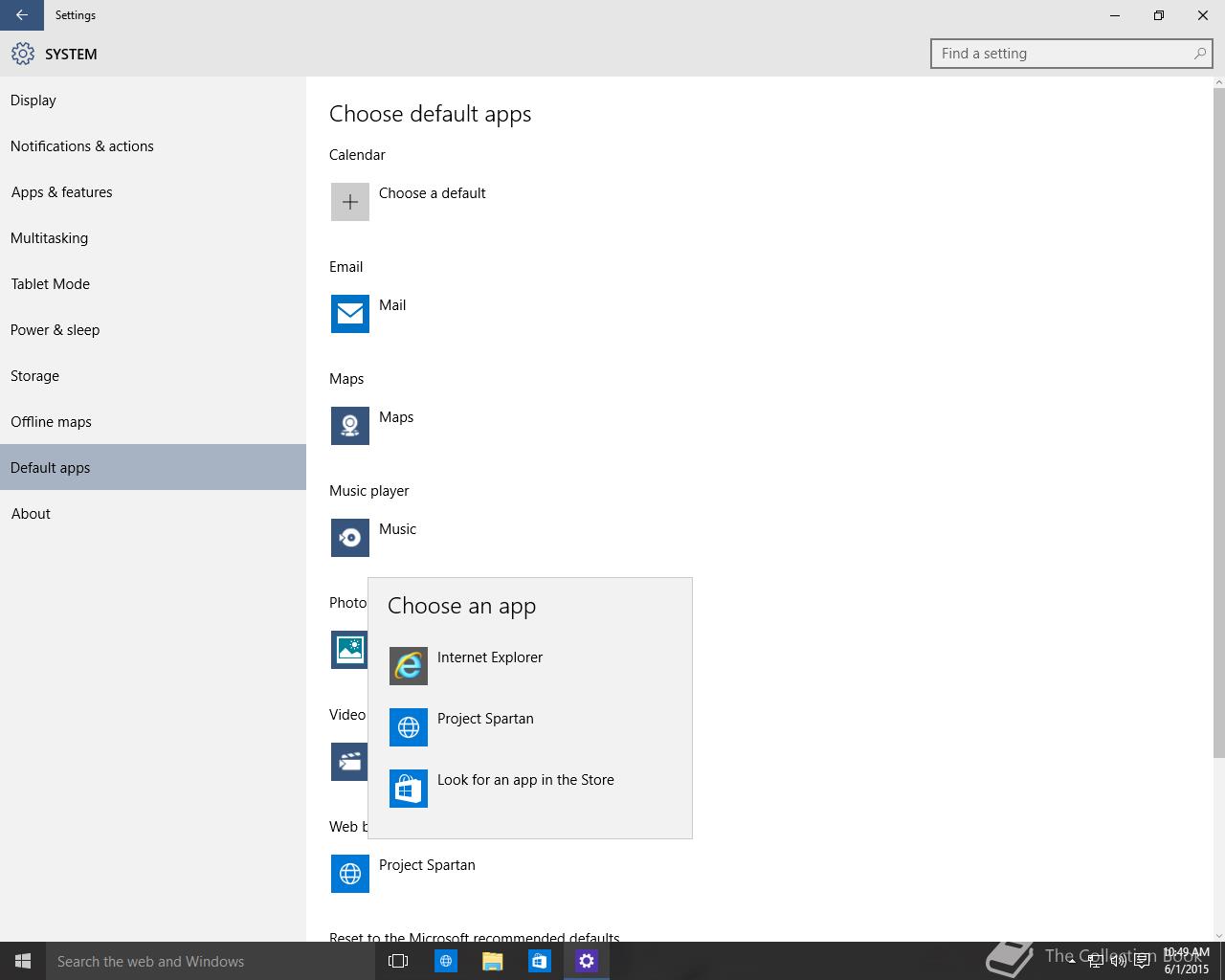Open the Display settings section
1225x980 pixels.
tap(153, 100)
